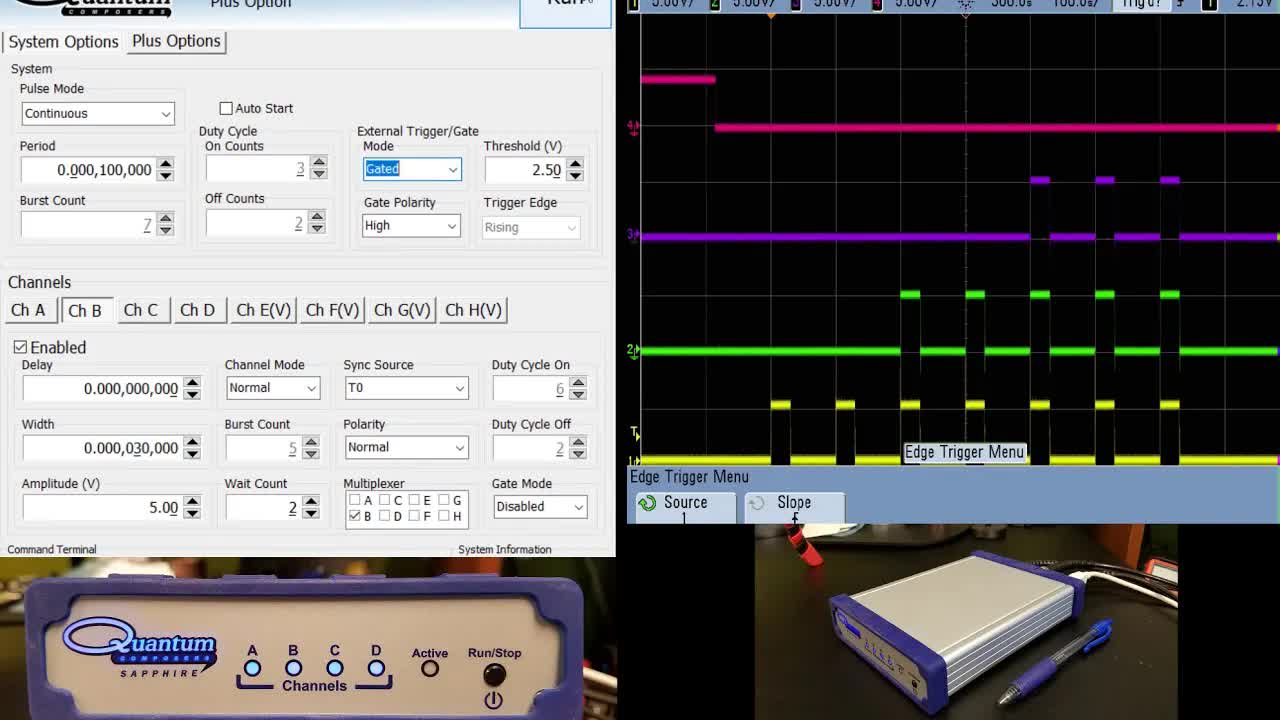
Task: Click the Quantum Sapphire logo on the device panel
Action: point(140,648)
